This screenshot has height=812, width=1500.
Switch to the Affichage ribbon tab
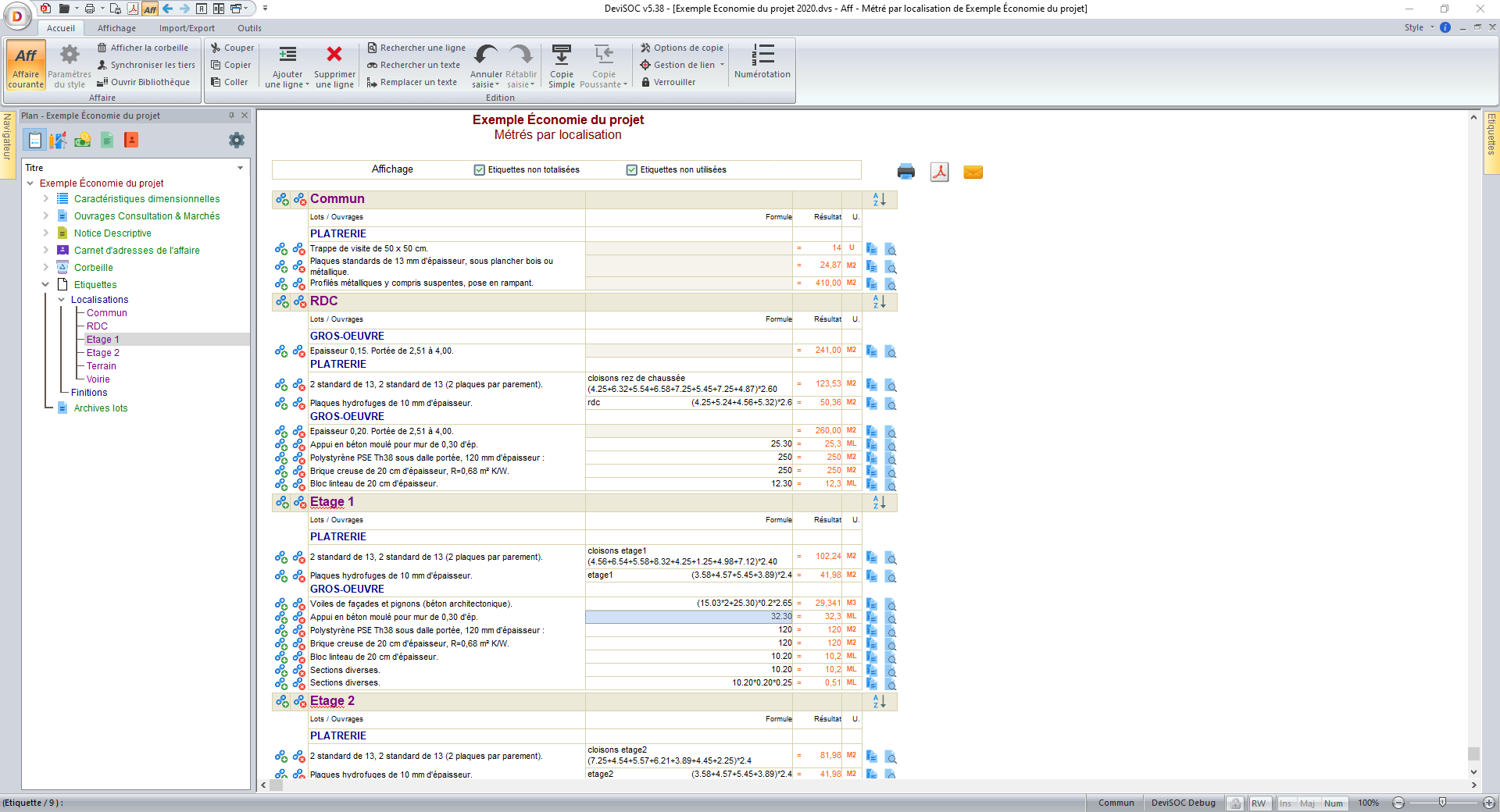(116, 28)
